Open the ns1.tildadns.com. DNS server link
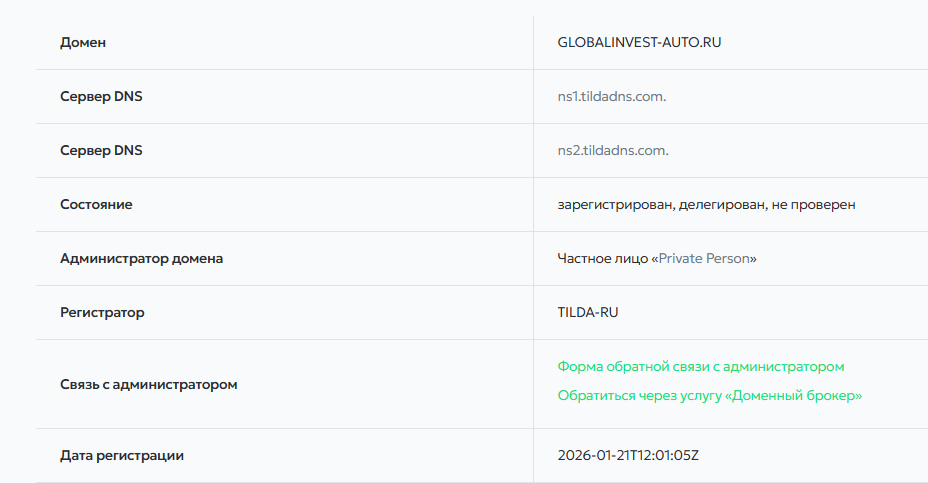Image resolution: width=928 pixels, height=483 pixels. (611, 97)
